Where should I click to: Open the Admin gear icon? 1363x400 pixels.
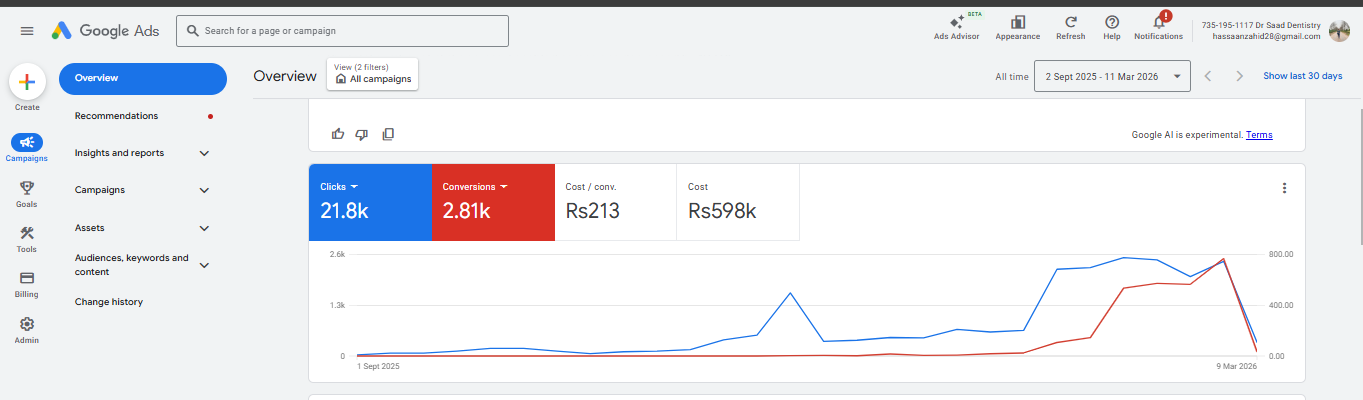click(x=27, y=324)
